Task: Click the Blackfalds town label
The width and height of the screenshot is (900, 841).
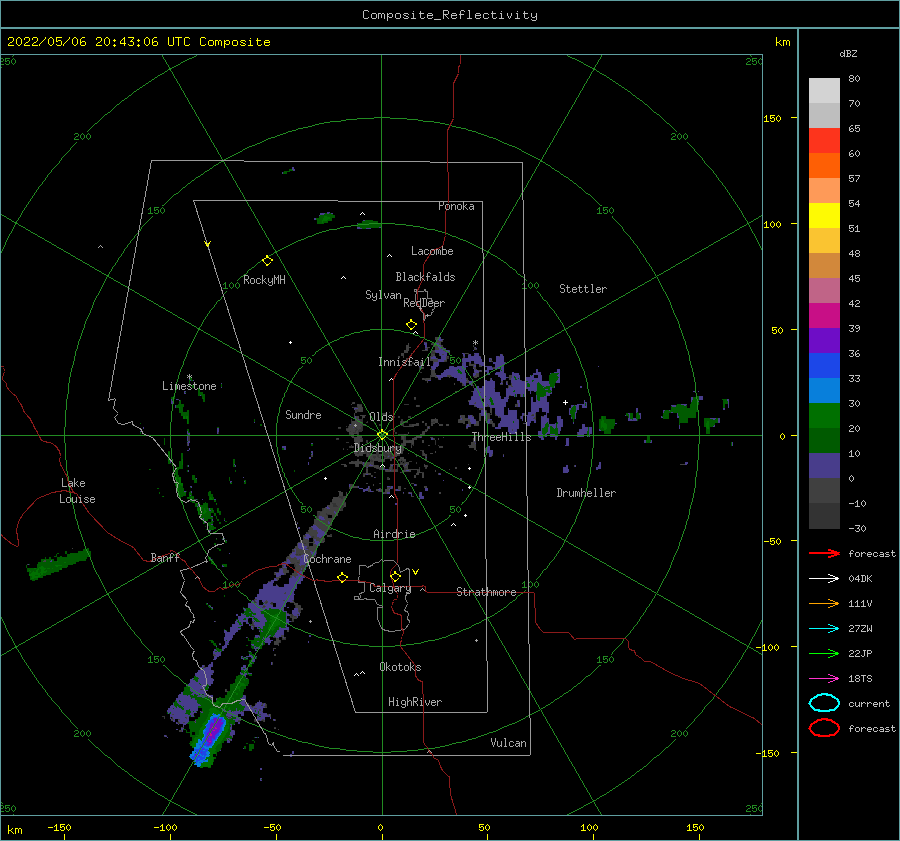Action: [425, 277]
